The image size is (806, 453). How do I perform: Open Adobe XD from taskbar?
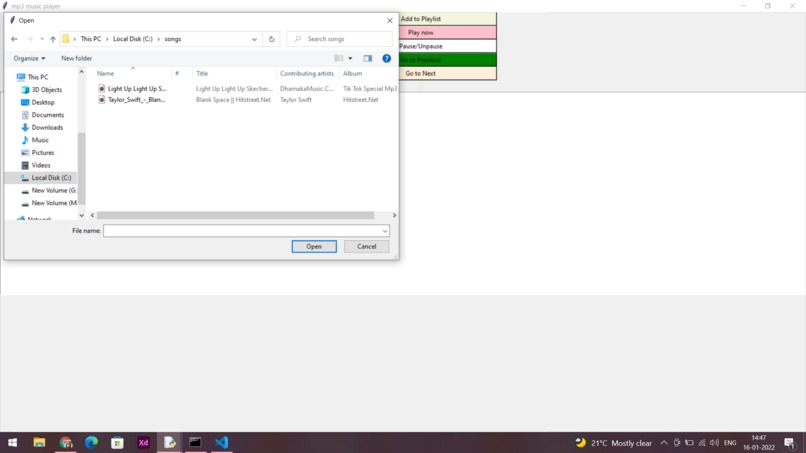click(143, 443)
